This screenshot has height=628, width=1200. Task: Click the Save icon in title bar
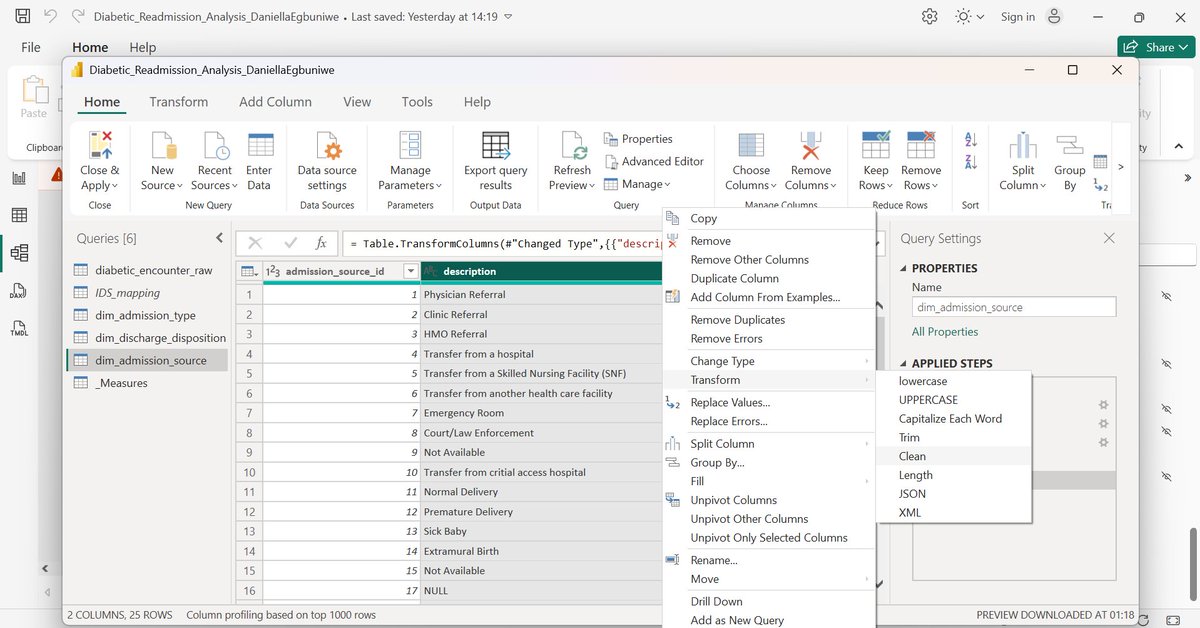pos(22,17)
